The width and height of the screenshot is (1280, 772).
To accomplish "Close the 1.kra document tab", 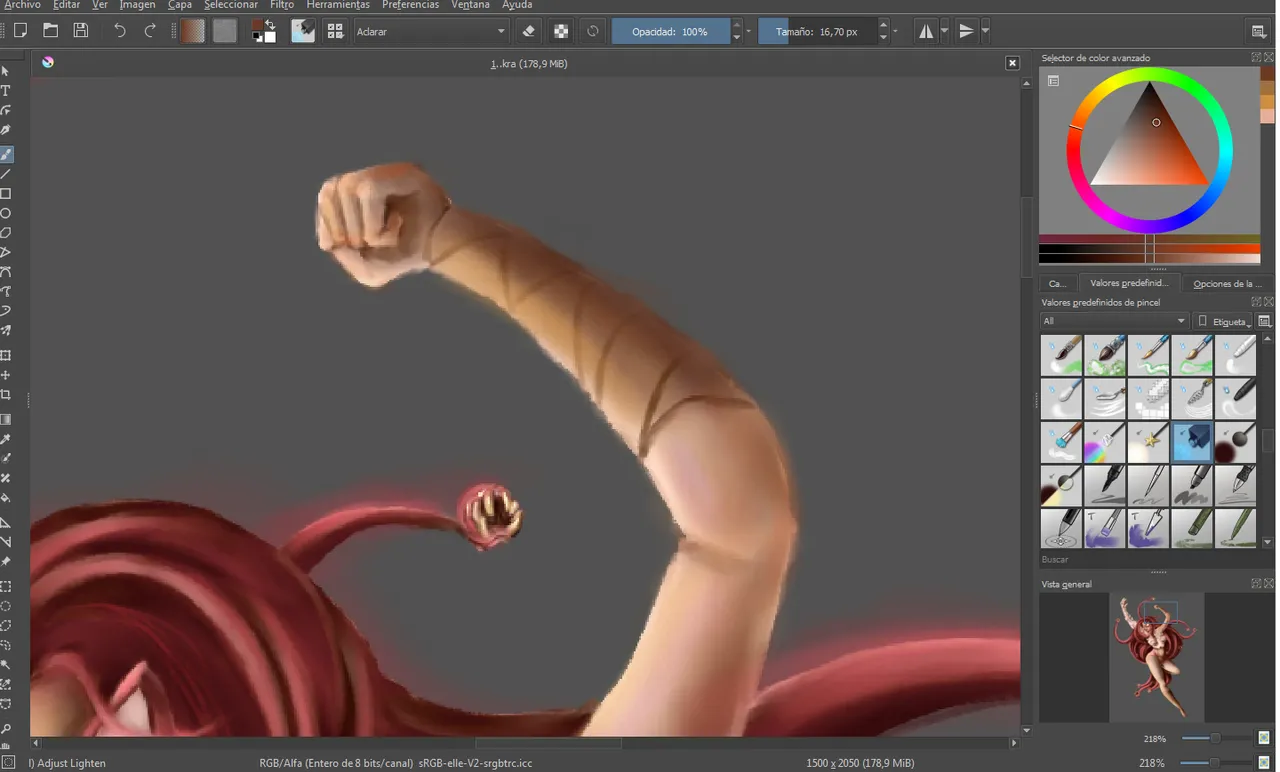I will (x=1012, y=63).
